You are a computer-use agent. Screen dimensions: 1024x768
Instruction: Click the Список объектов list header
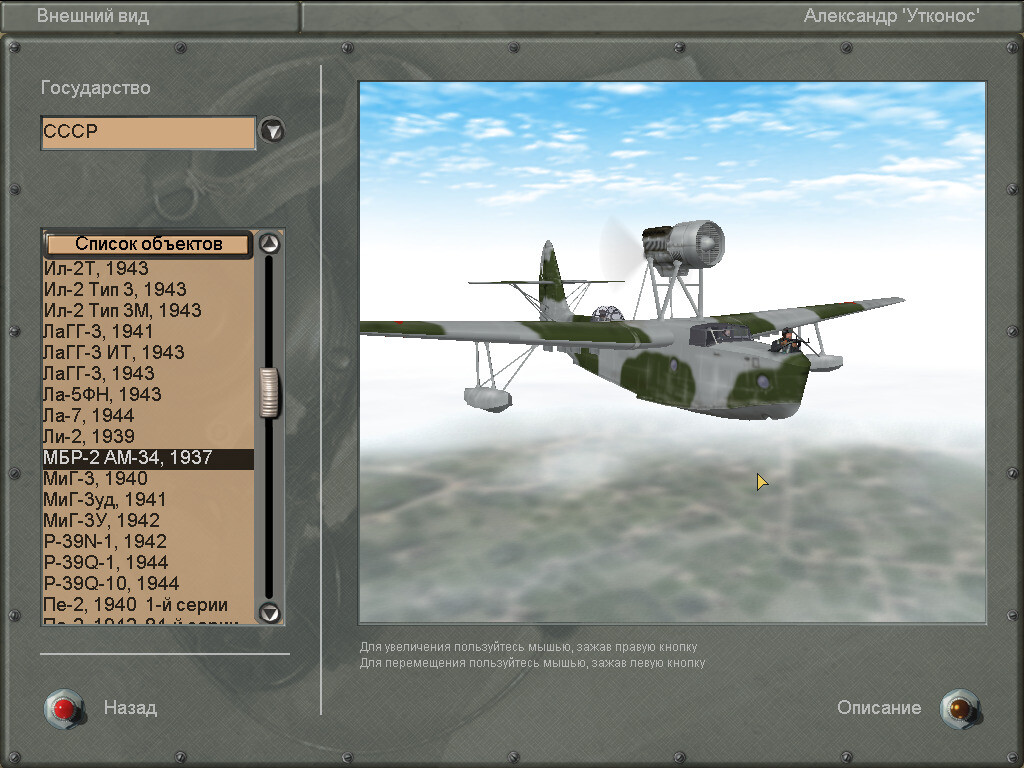148,244
